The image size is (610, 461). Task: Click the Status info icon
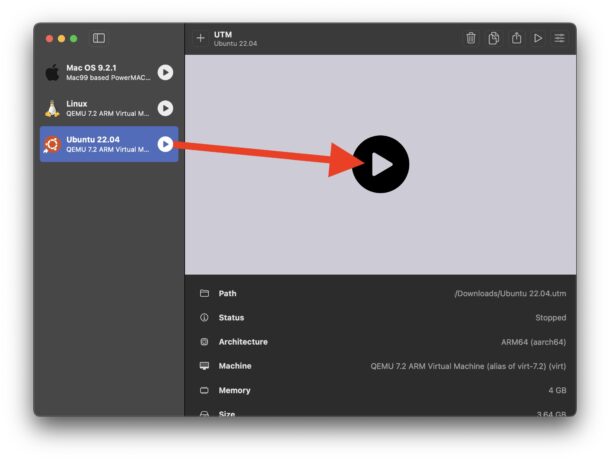(x=204, y=318)
